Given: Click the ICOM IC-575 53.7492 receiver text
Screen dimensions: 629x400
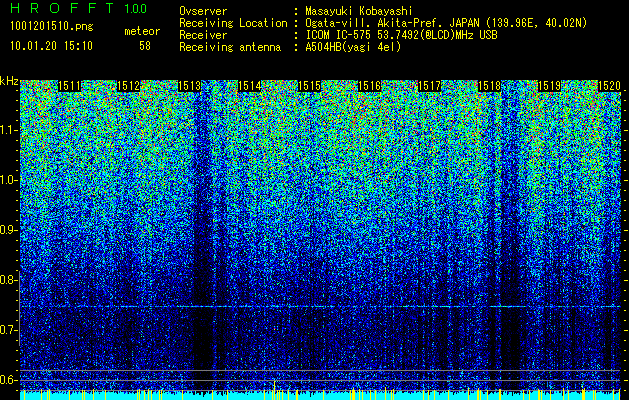Looking at the screenshot, I should (401, 35).
